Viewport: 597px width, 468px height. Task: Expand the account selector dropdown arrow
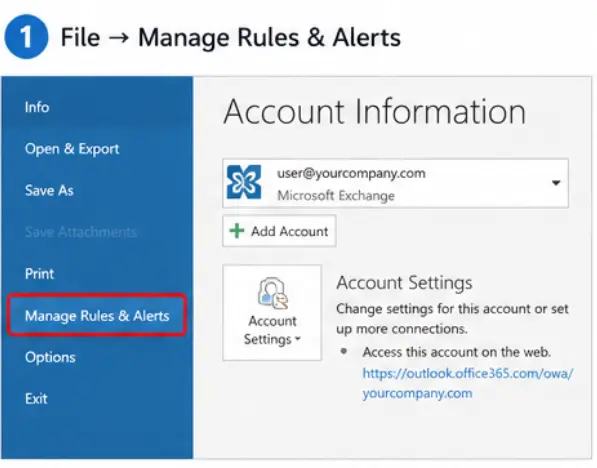556,183
